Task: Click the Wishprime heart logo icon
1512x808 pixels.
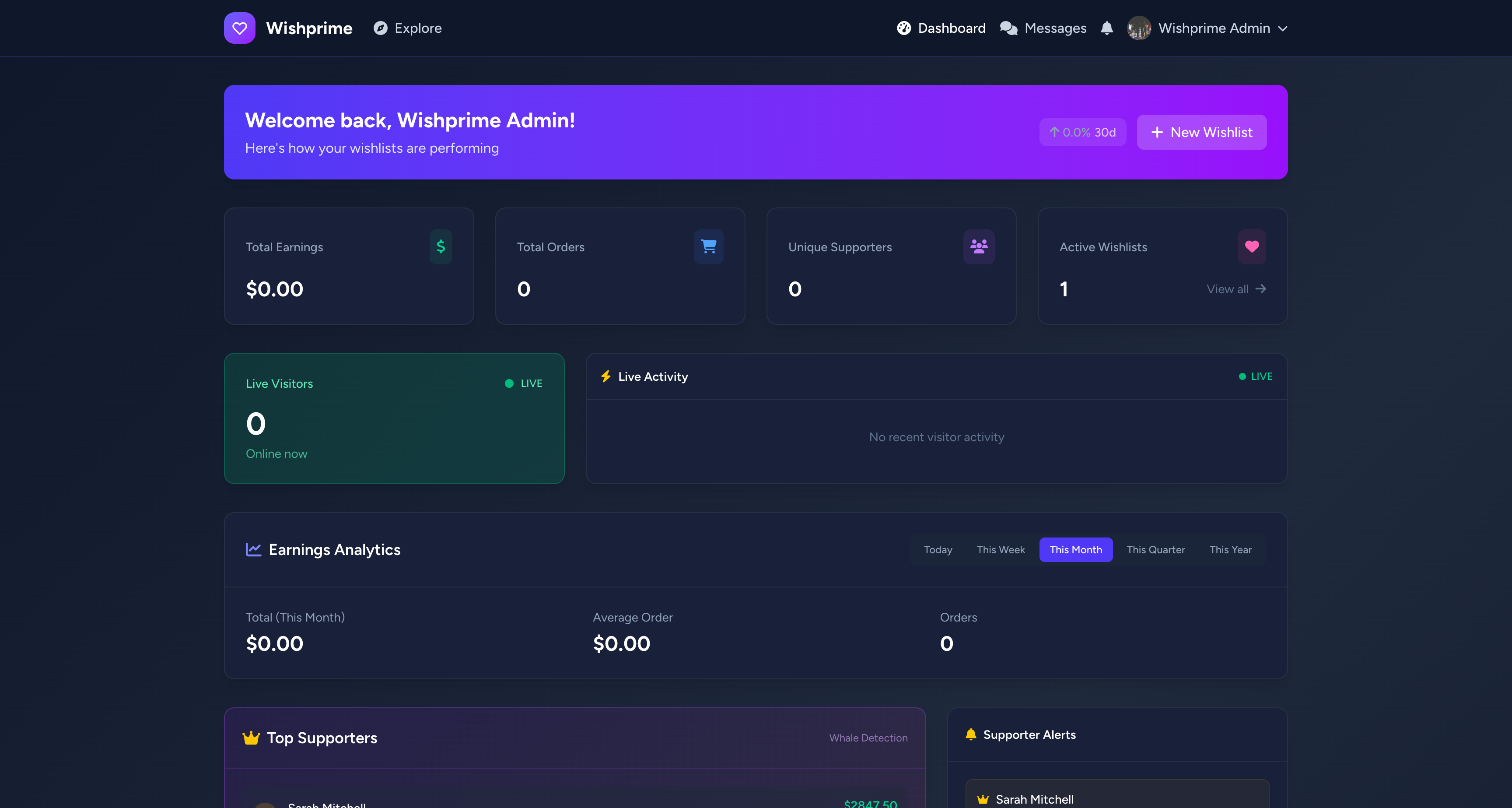Action: coord(239,28)
